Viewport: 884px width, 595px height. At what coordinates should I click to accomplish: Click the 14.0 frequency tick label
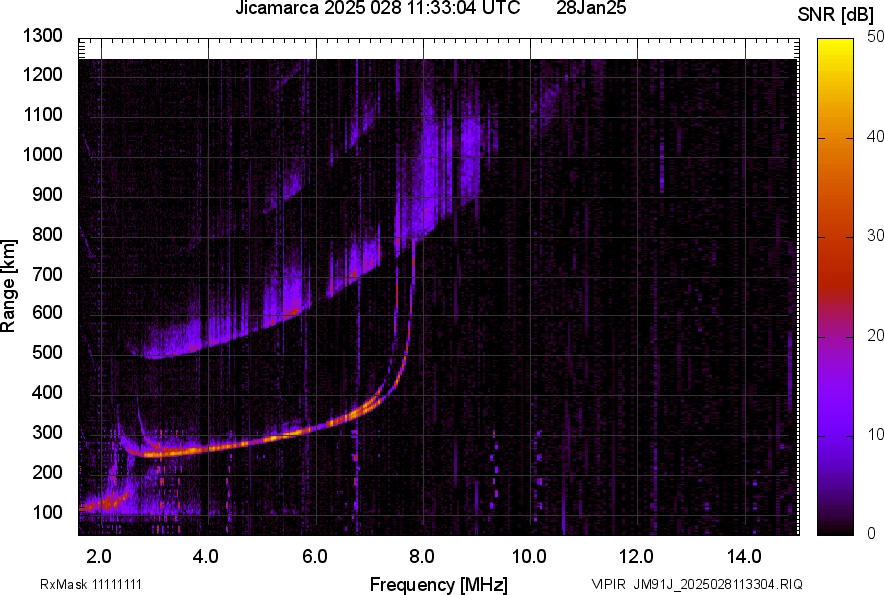click(745, 556)
